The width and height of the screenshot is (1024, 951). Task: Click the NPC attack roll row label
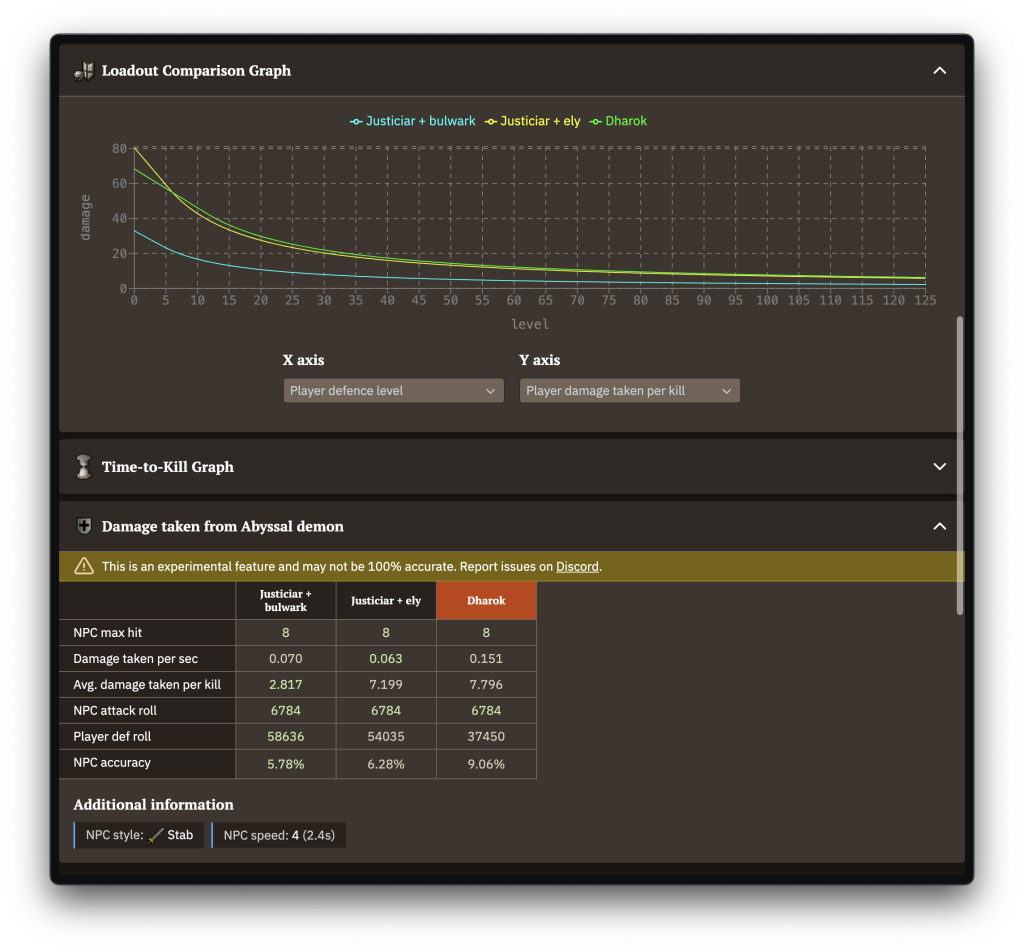point(115,711)
